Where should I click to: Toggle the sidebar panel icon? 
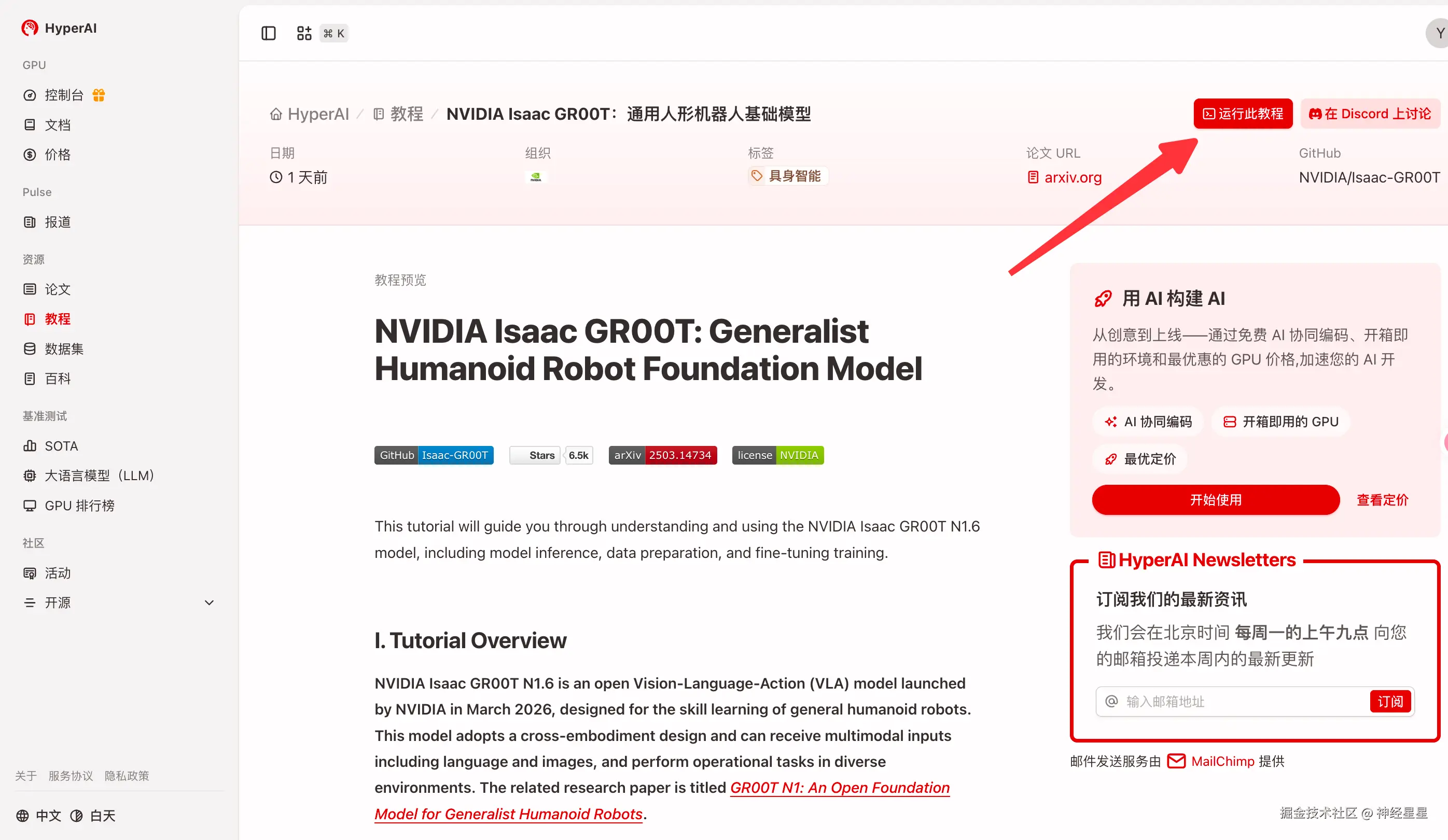click(x=268, y=33)
